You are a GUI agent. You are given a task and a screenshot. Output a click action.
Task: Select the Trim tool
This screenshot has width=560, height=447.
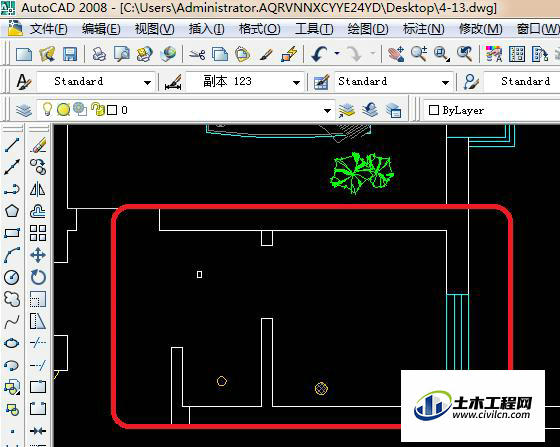coord(38,343)
